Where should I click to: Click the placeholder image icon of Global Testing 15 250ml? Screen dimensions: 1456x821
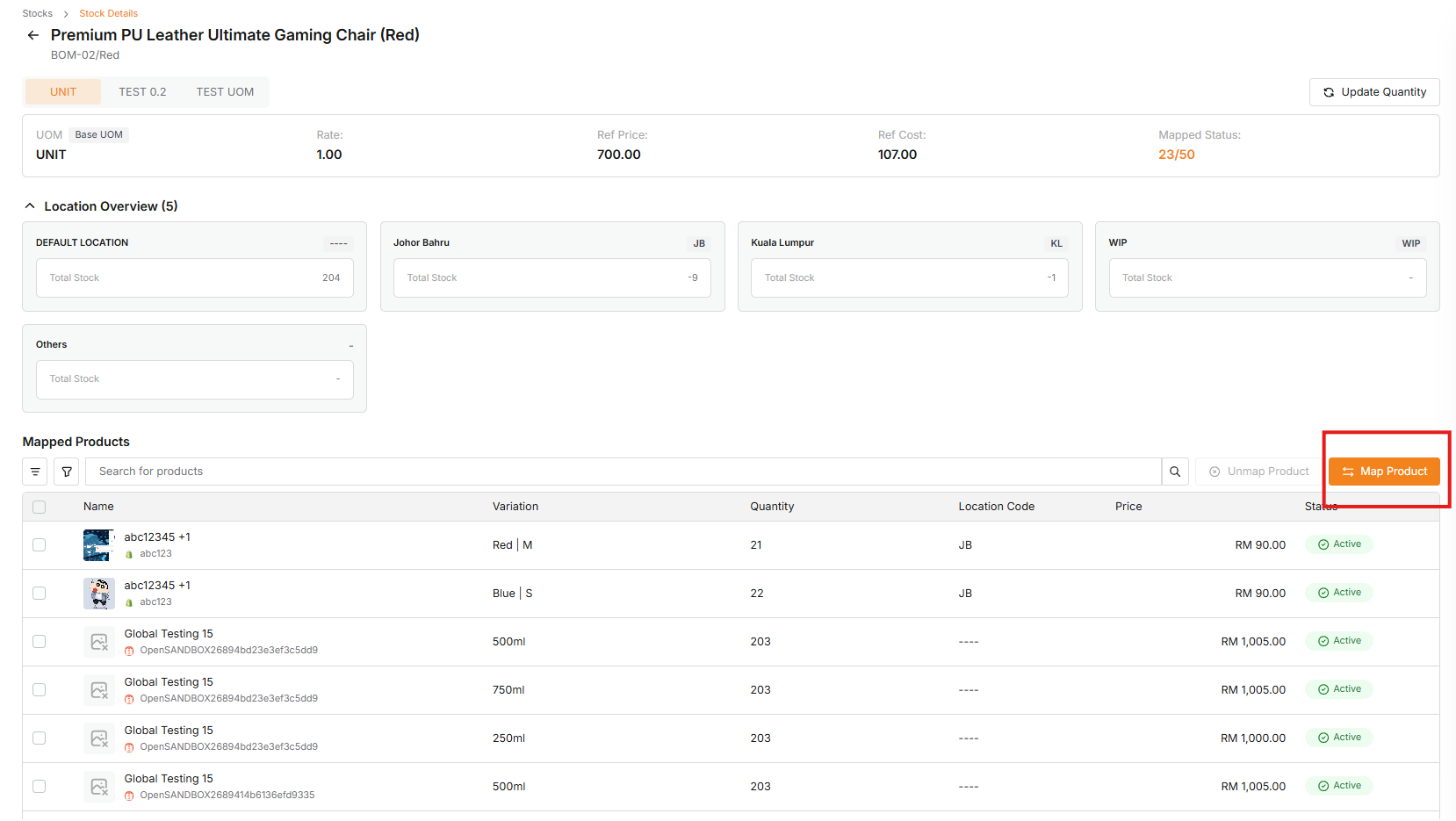coord(98,738)
